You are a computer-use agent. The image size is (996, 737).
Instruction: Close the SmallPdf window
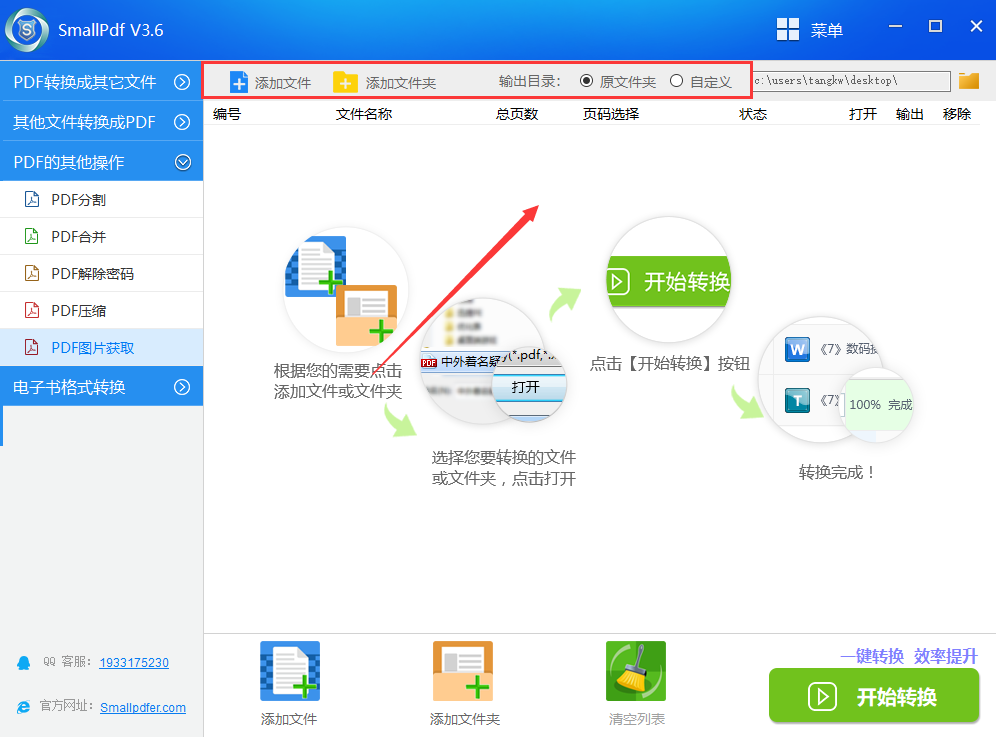pyautogui.click(x=976, y=26)
